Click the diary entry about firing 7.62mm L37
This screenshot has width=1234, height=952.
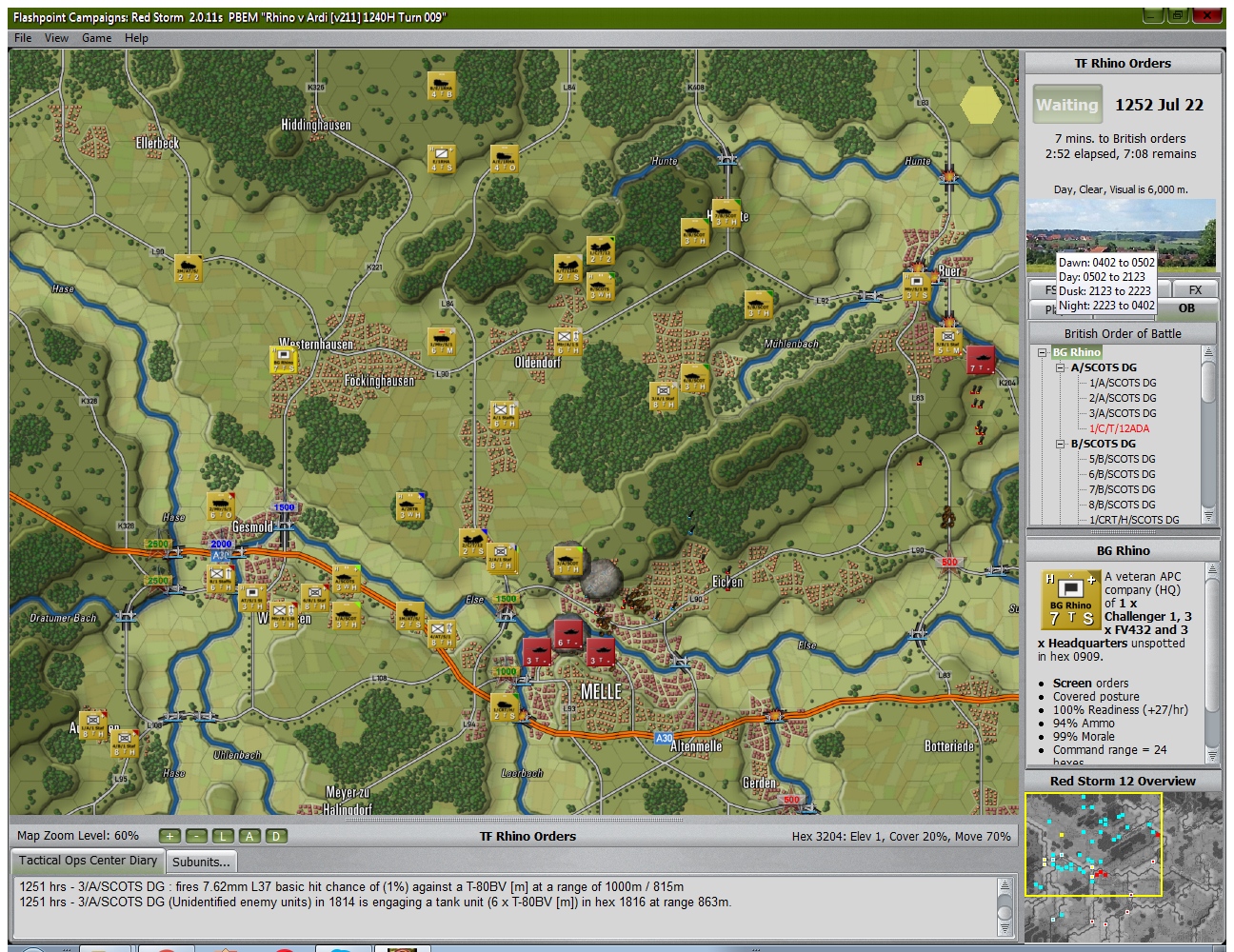coord(351,886)
